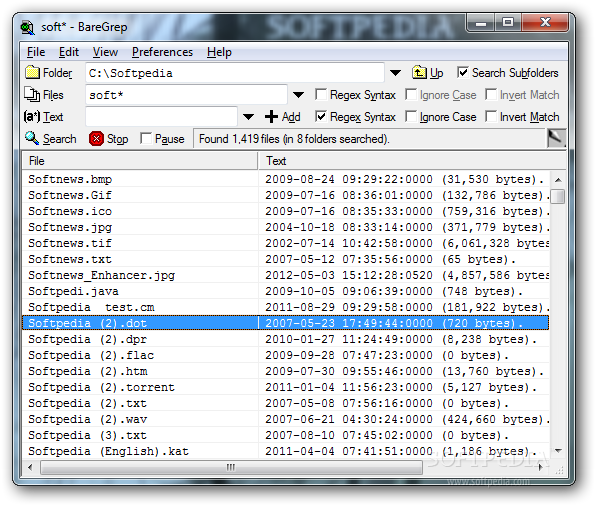This screenshot has height=506, width=596.
Task: Toggle Invert Match in the Files row
Action: tap(491, 94)
